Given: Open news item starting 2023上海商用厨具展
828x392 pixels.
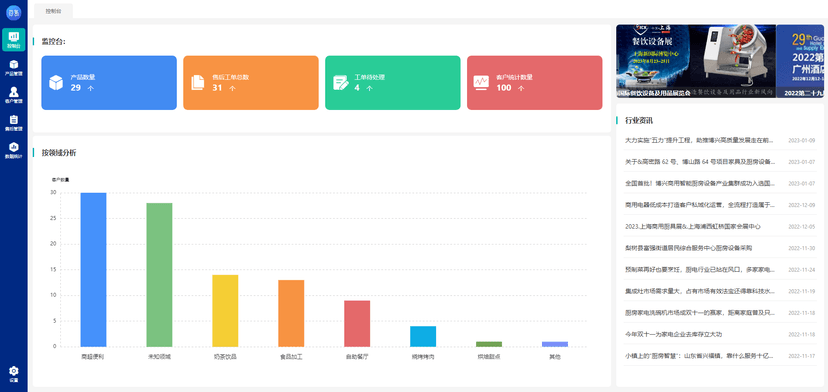Looking at the screenshot, I should [x=693, y=226].
